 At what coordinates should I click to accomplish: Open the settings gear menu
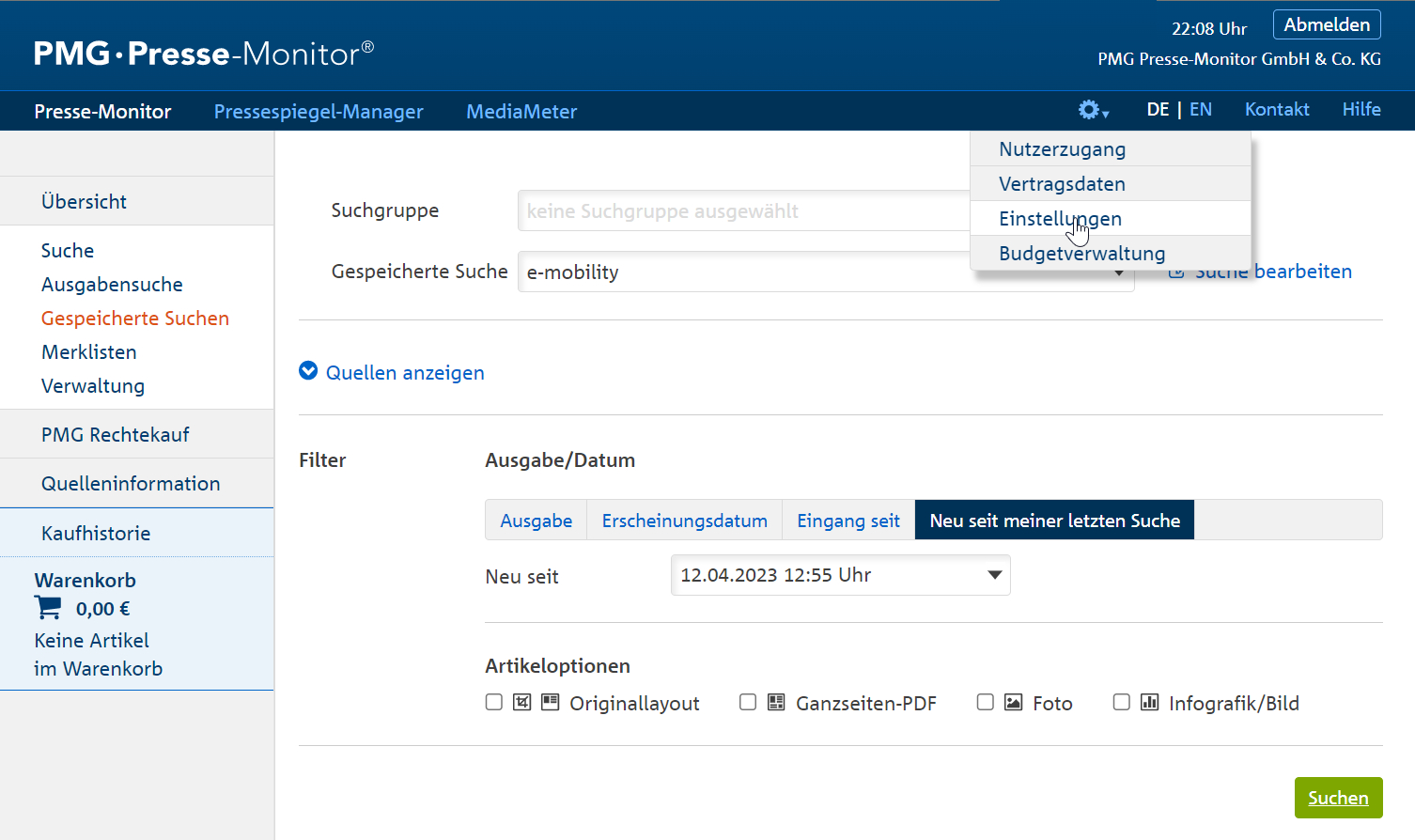(x=1093, y=110)
